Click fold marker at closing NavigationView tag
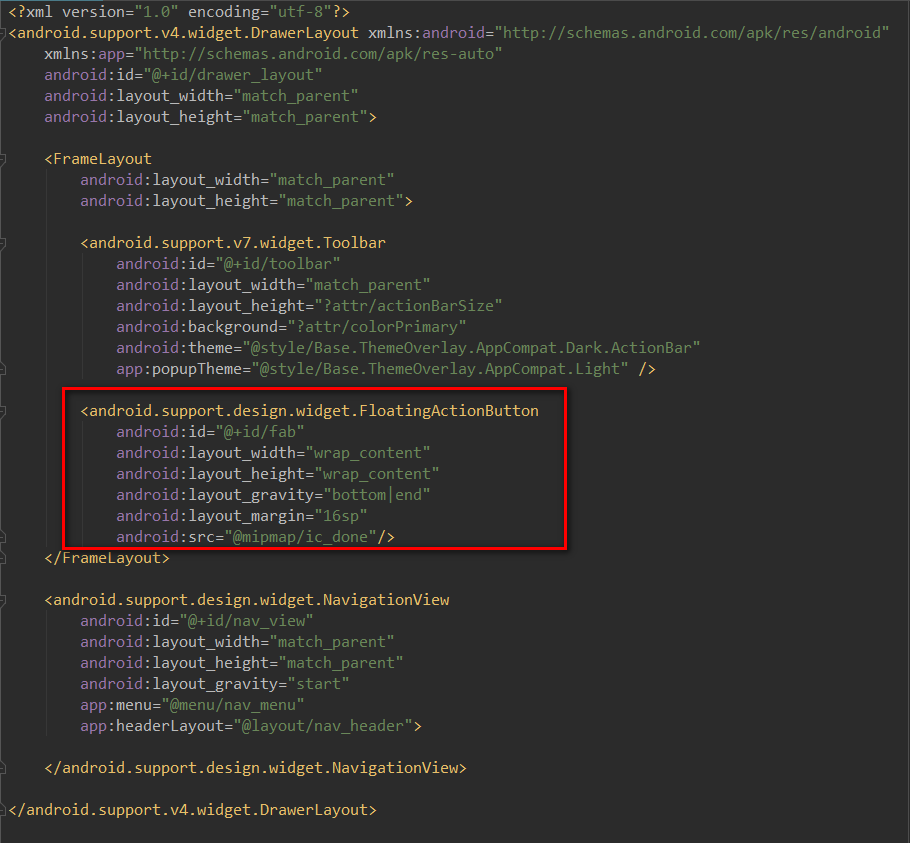This screenshot has height=843, width=910. pyautogui.click(x=3, y=768)
